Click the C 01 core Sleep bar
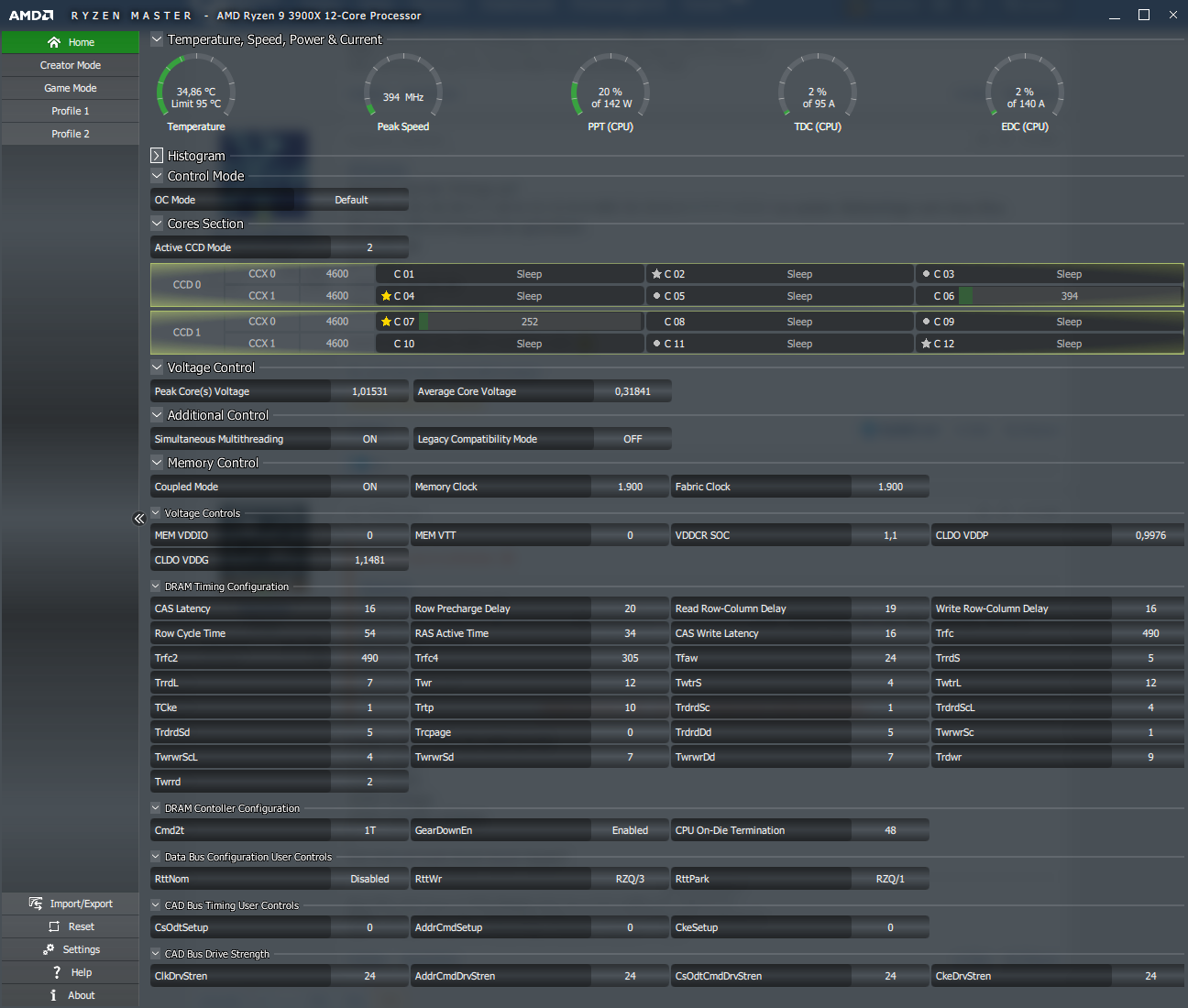Screen dimensions: 1188x1008 529,274
